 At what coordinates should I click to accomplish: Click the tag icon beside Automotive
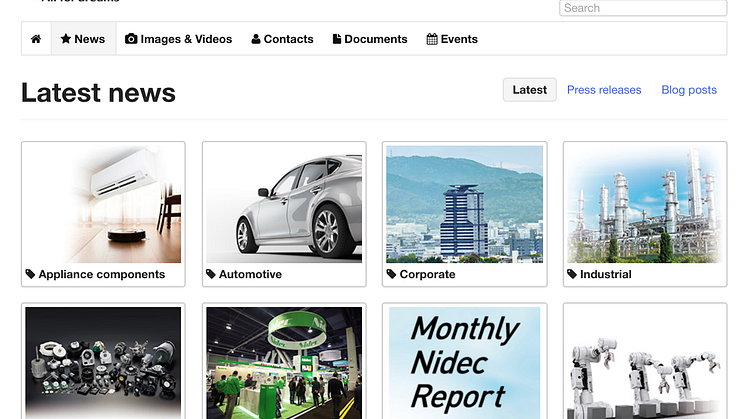point(211,274)
